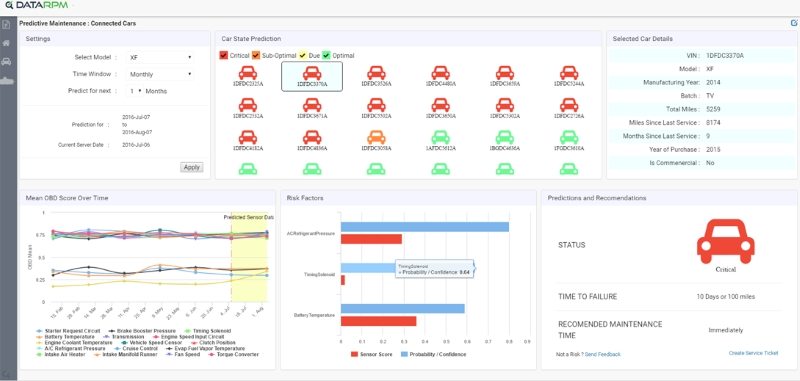This screenshot has height=381, width=800.
Task: Click the Selected Car Details panel title
Action: click(x=642, y=39)
